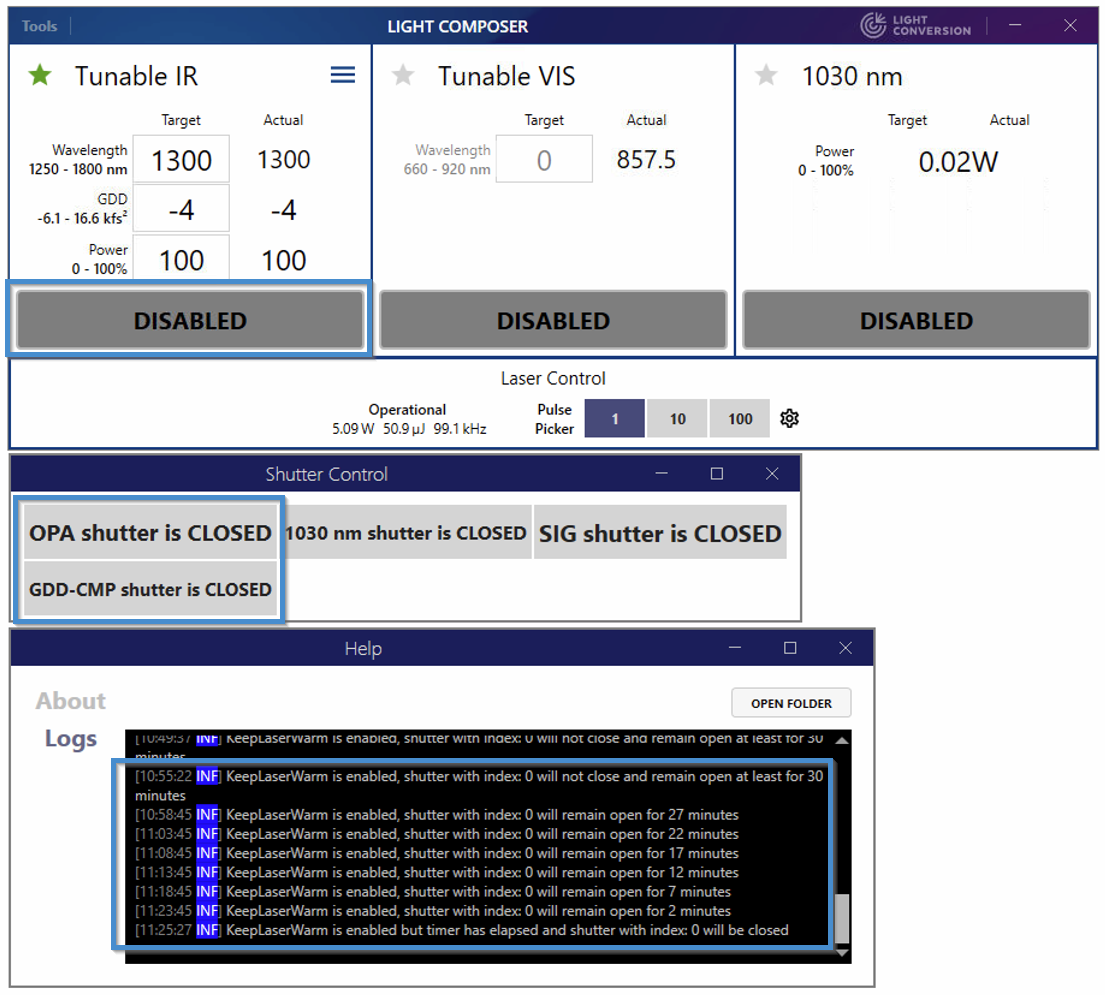Enable the 1030 nm output
Viewport: 1105px width, 995px height.
pos(916,321)
